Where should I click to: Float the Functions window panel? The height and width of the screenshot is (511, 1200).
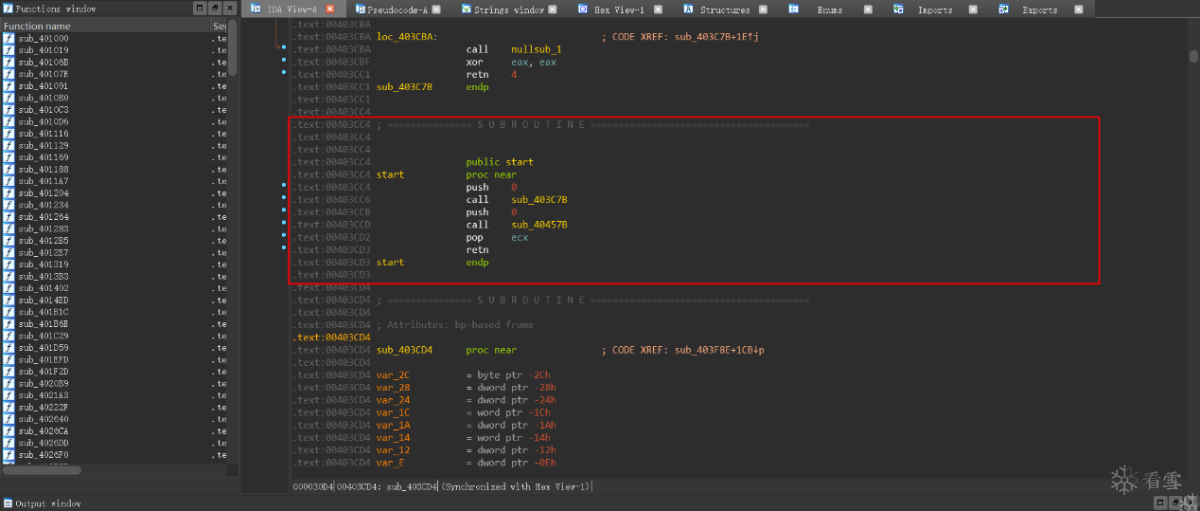point(213,8)
